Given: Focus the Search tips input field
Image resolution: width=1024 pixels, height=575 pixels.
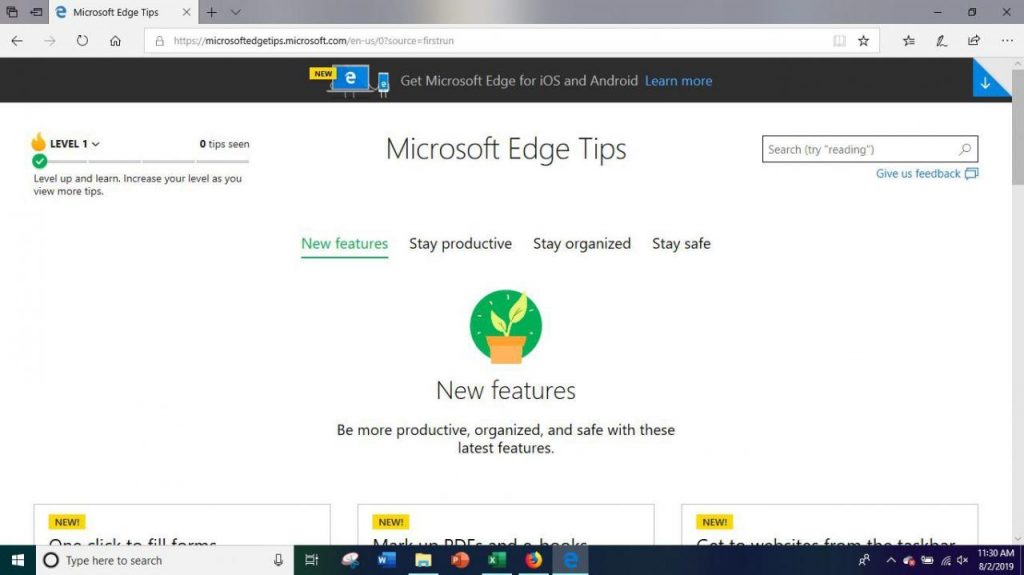Looking at the screenshot, I should (x=861, y=149).
